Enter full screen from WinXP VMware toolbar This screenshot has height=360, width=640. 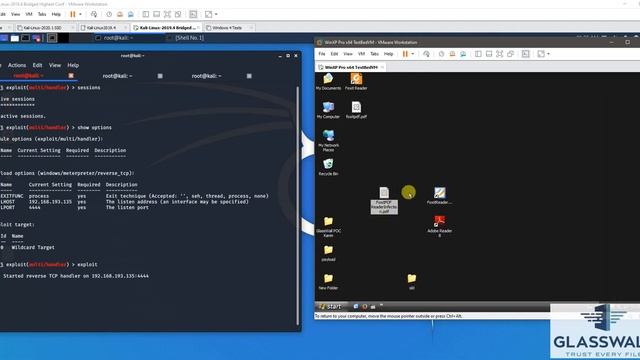[x=500, y=54]
